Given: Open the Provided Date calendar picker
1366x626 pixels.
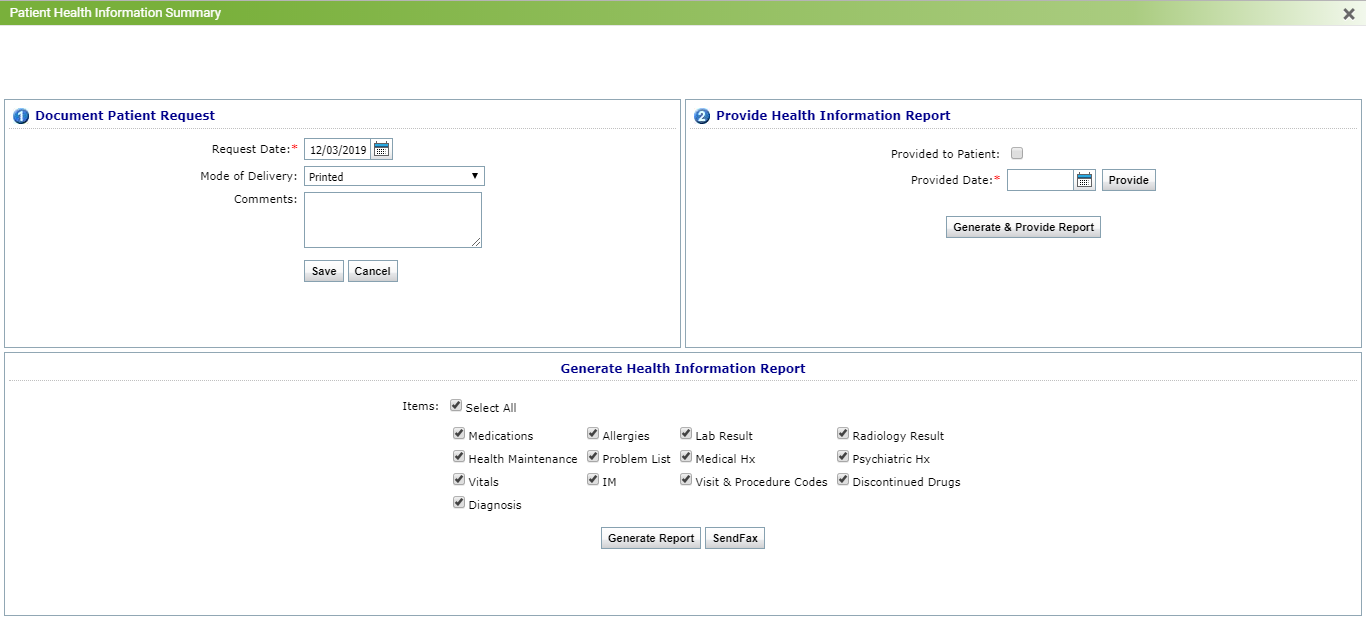Looking at the screenshot, I should 1085,180.
